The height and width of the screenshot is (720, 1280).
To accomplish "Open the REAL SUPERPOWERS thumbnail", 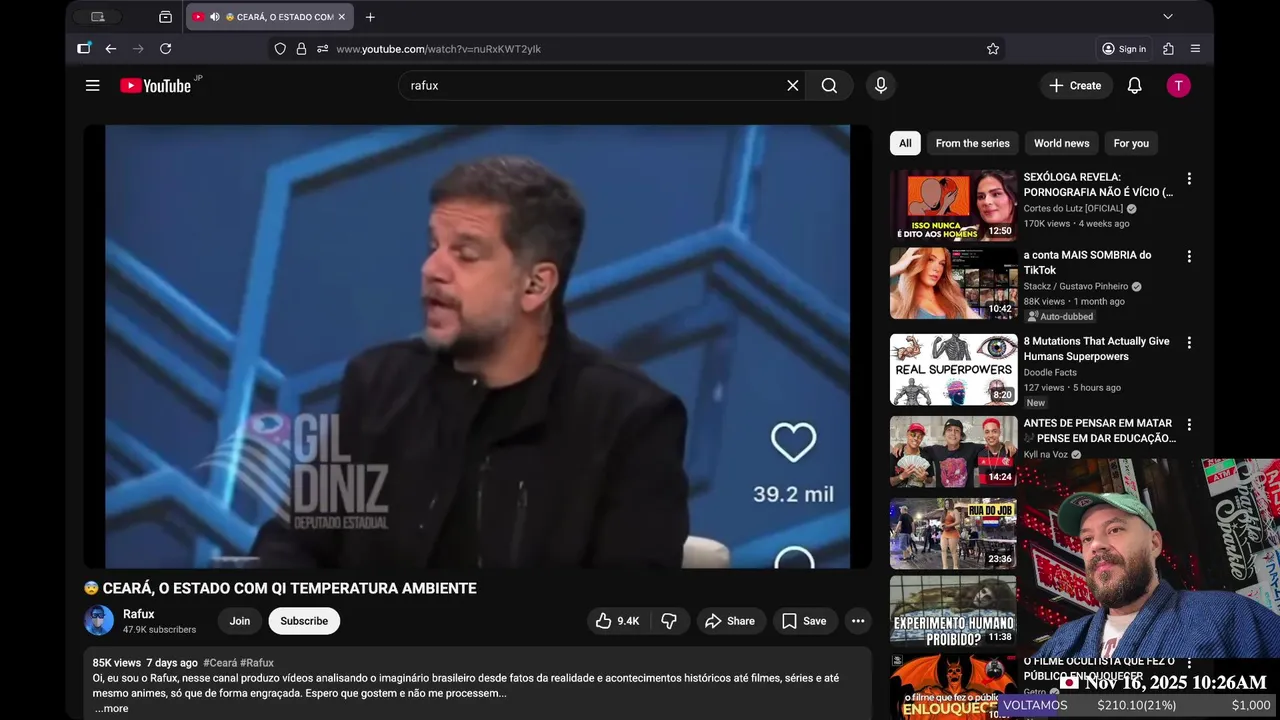I will (x=953, y=369).
